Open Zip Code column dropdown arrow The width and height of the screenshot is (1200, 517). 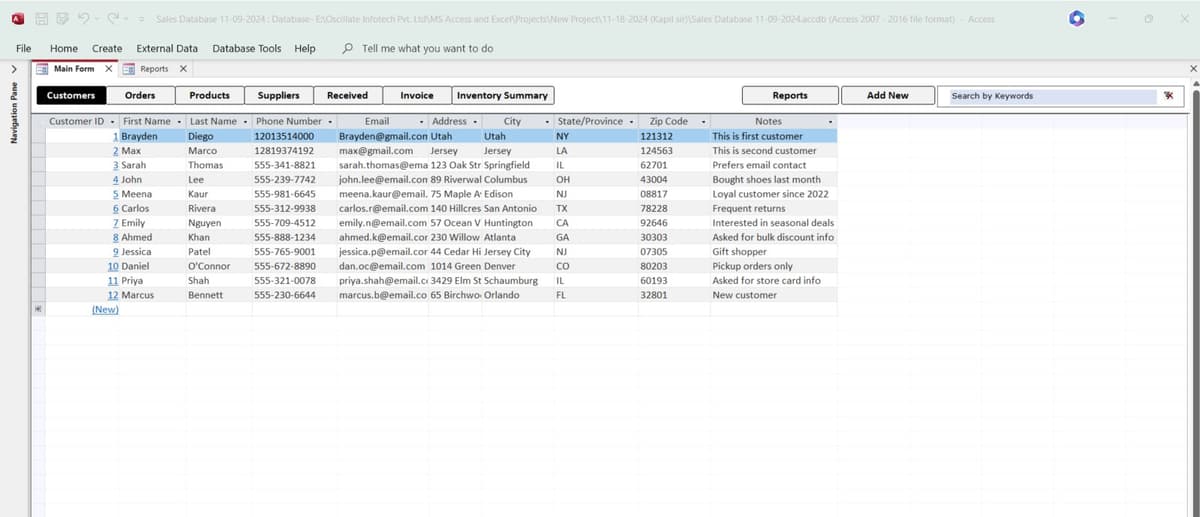coord(703,122)
